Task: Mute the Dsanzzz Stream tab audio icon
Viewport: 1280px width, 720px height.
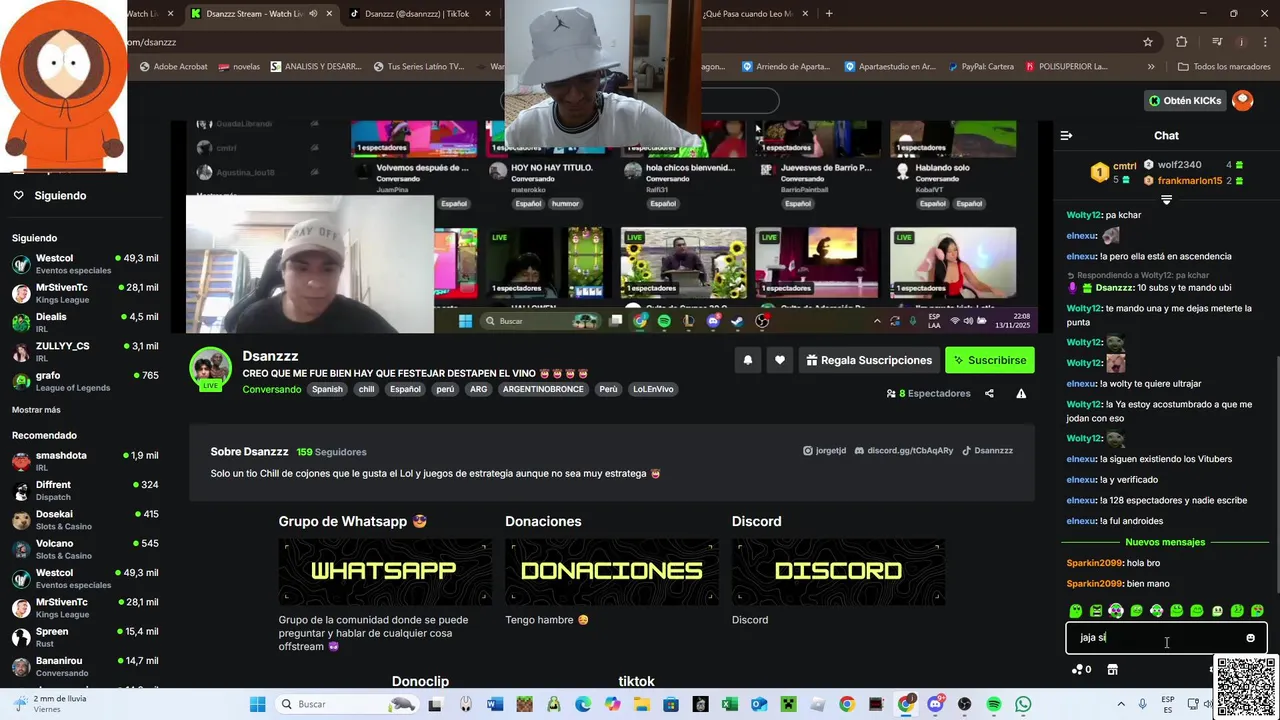Action: 313,14
